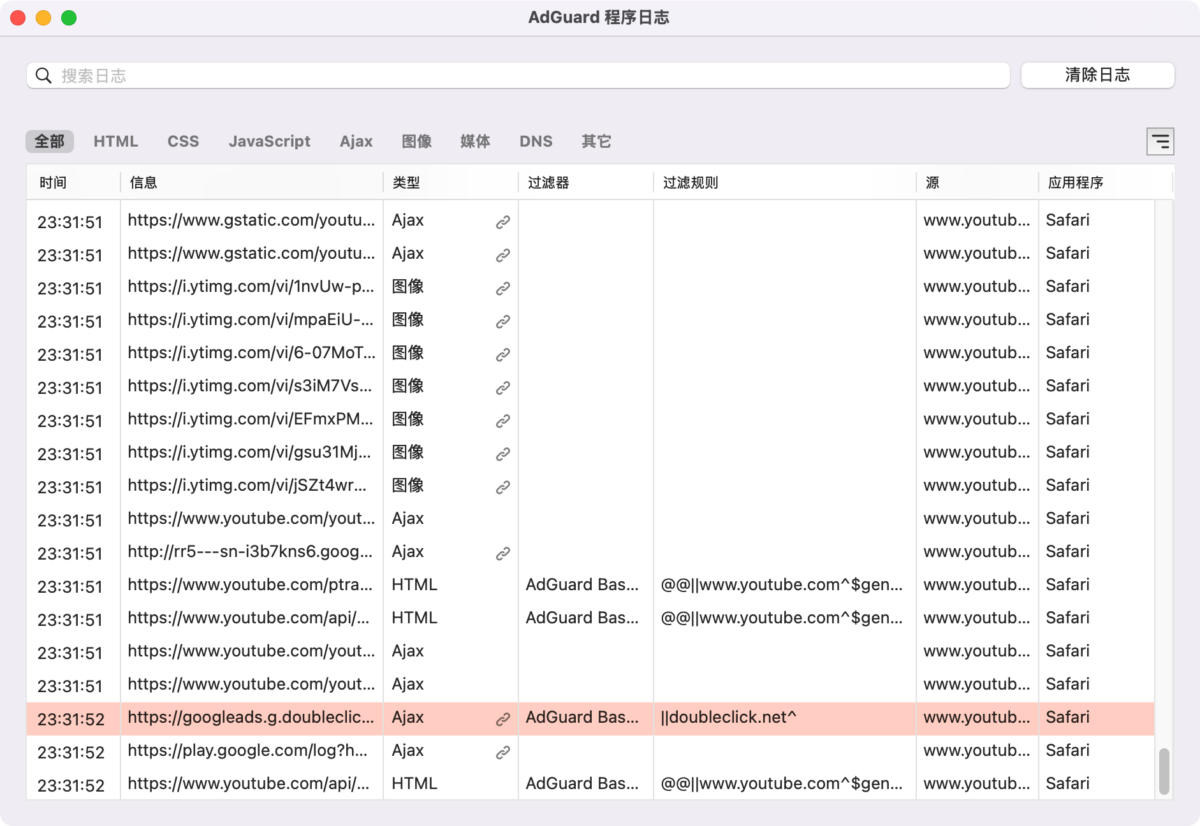This screenshot has width=1200, height=826.
Task: Click link icon in the googleads doubleclick row
Action: [503, 719]
